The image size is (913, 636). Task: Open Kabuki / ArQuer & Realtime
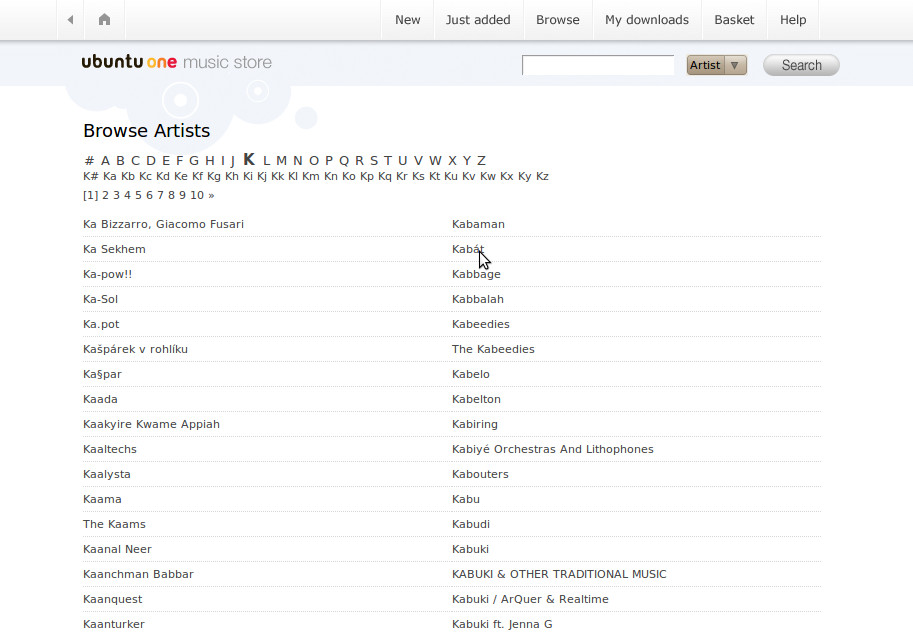pos(530,600)
